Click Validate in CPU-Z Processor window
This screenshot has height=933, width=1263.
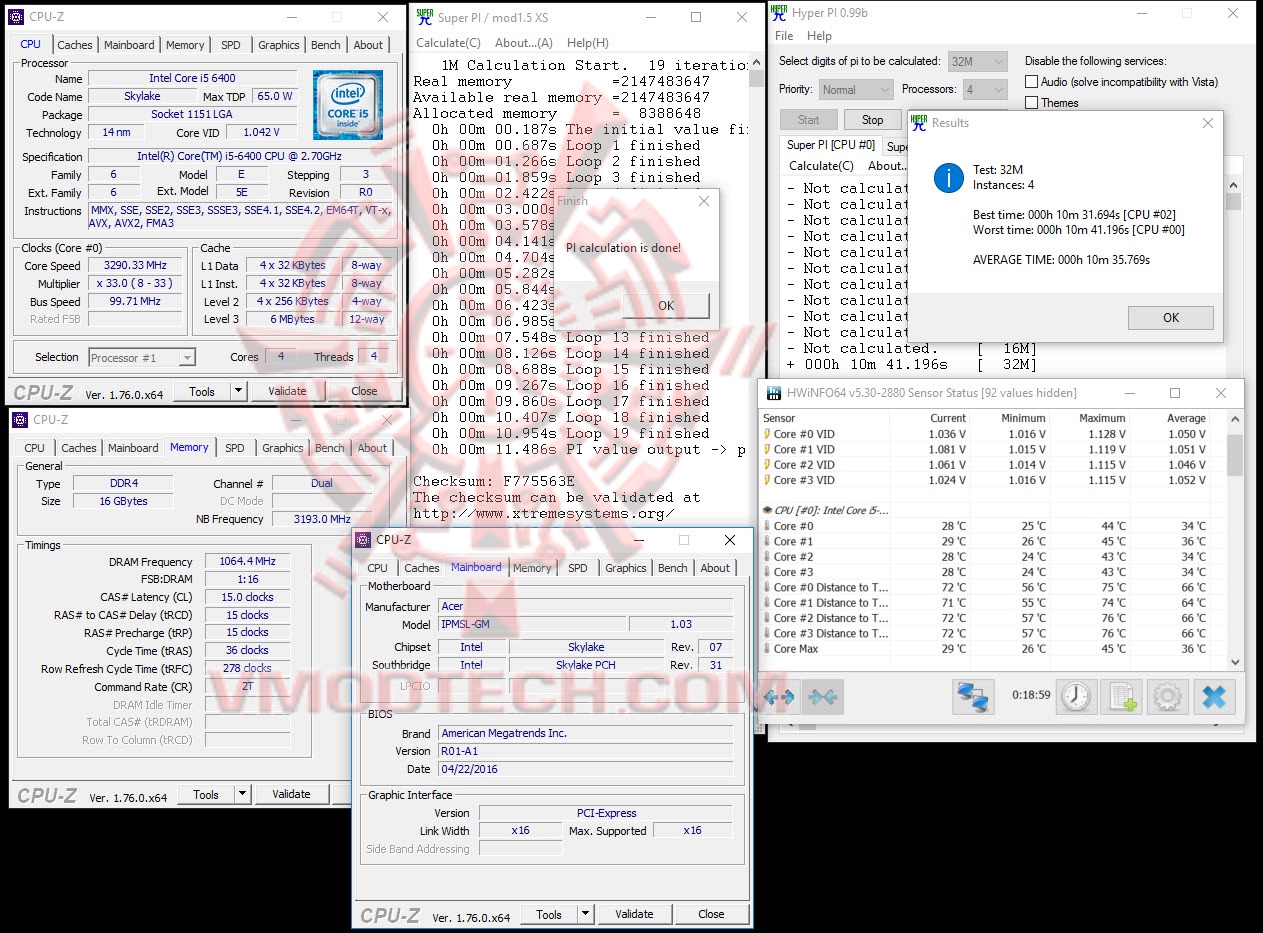click(x=287, y=391)
